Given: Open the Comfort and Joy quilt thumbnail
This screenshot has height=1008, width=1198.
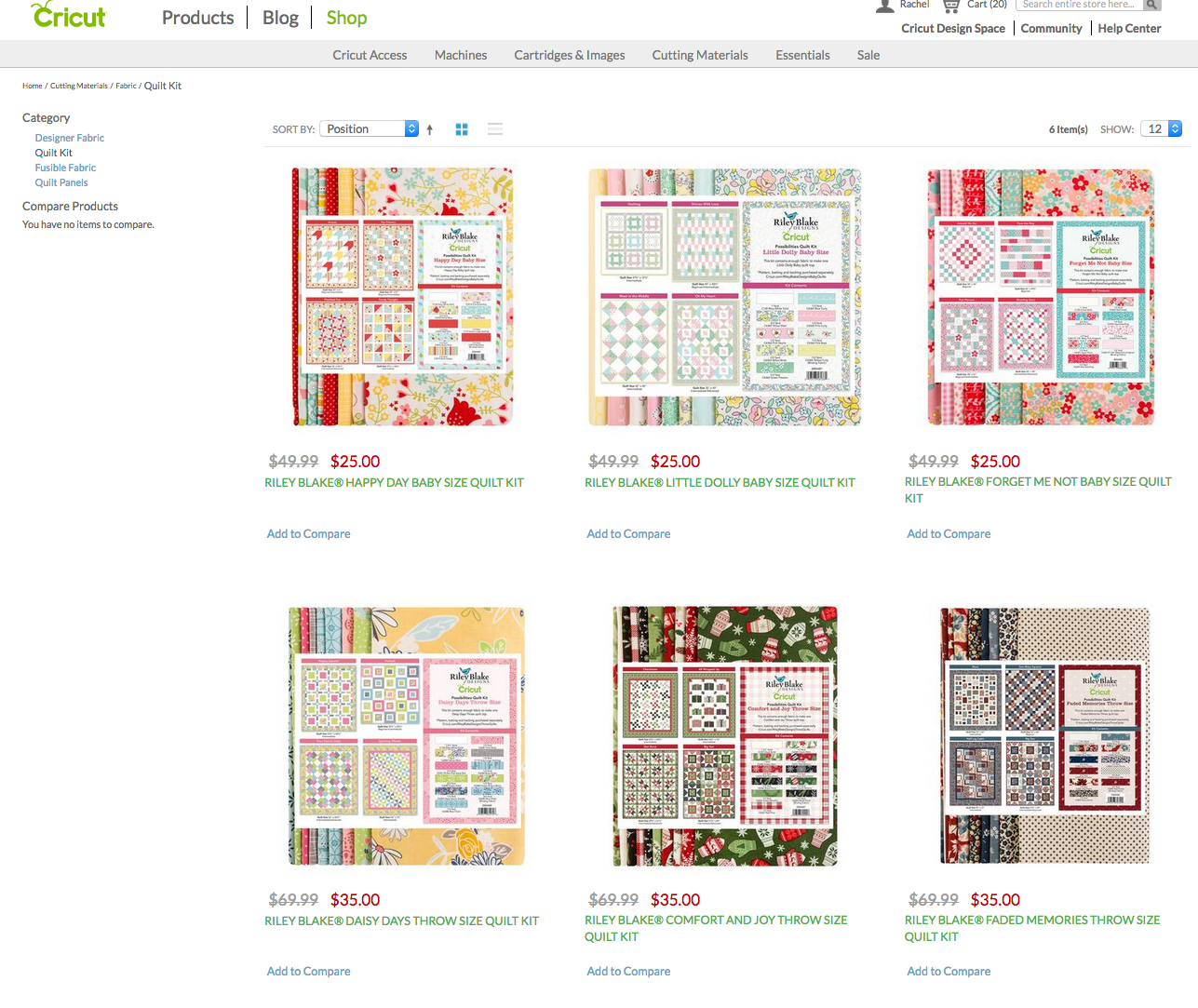Looking at the screenshot, I should (724, 735).
